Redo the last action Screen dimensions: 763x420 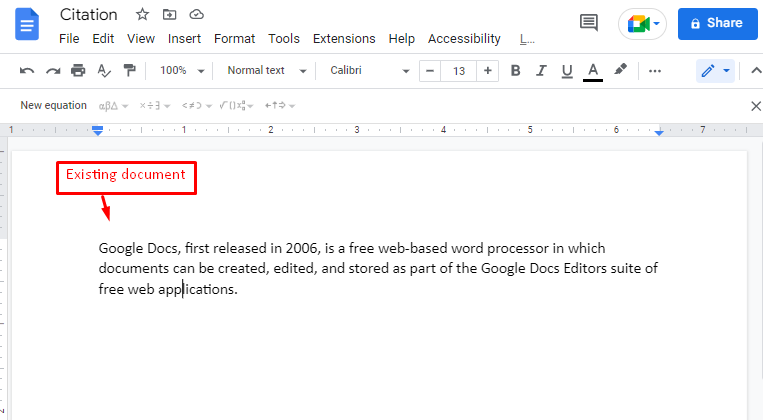53,71
